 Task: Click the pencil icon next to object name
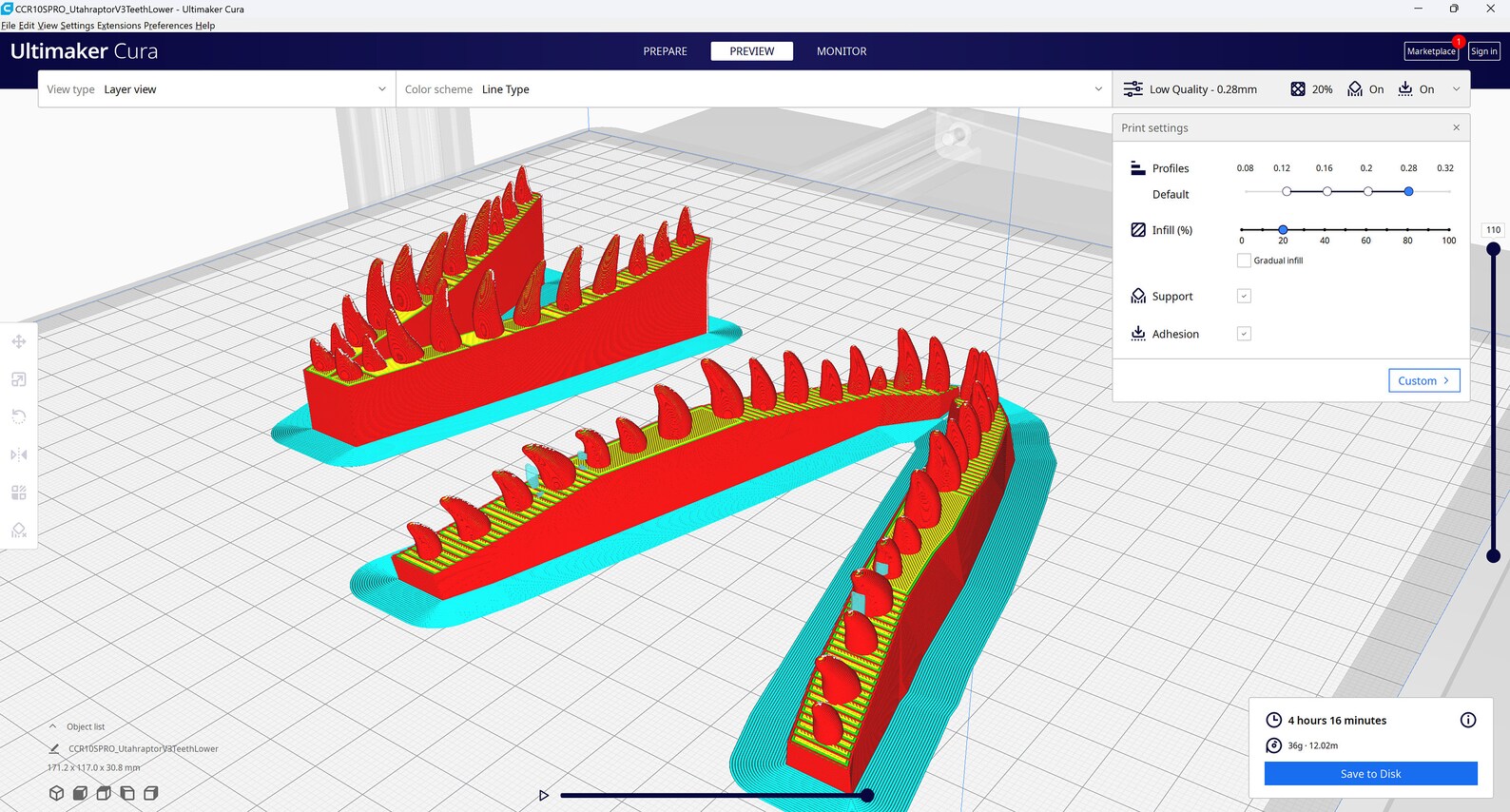[x=54, y=748]
